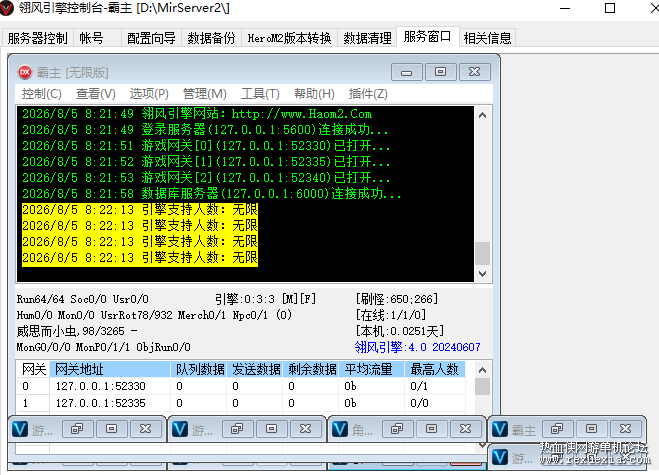
Task: Maximize the first minimized 游... window
Action: (111, 429)
